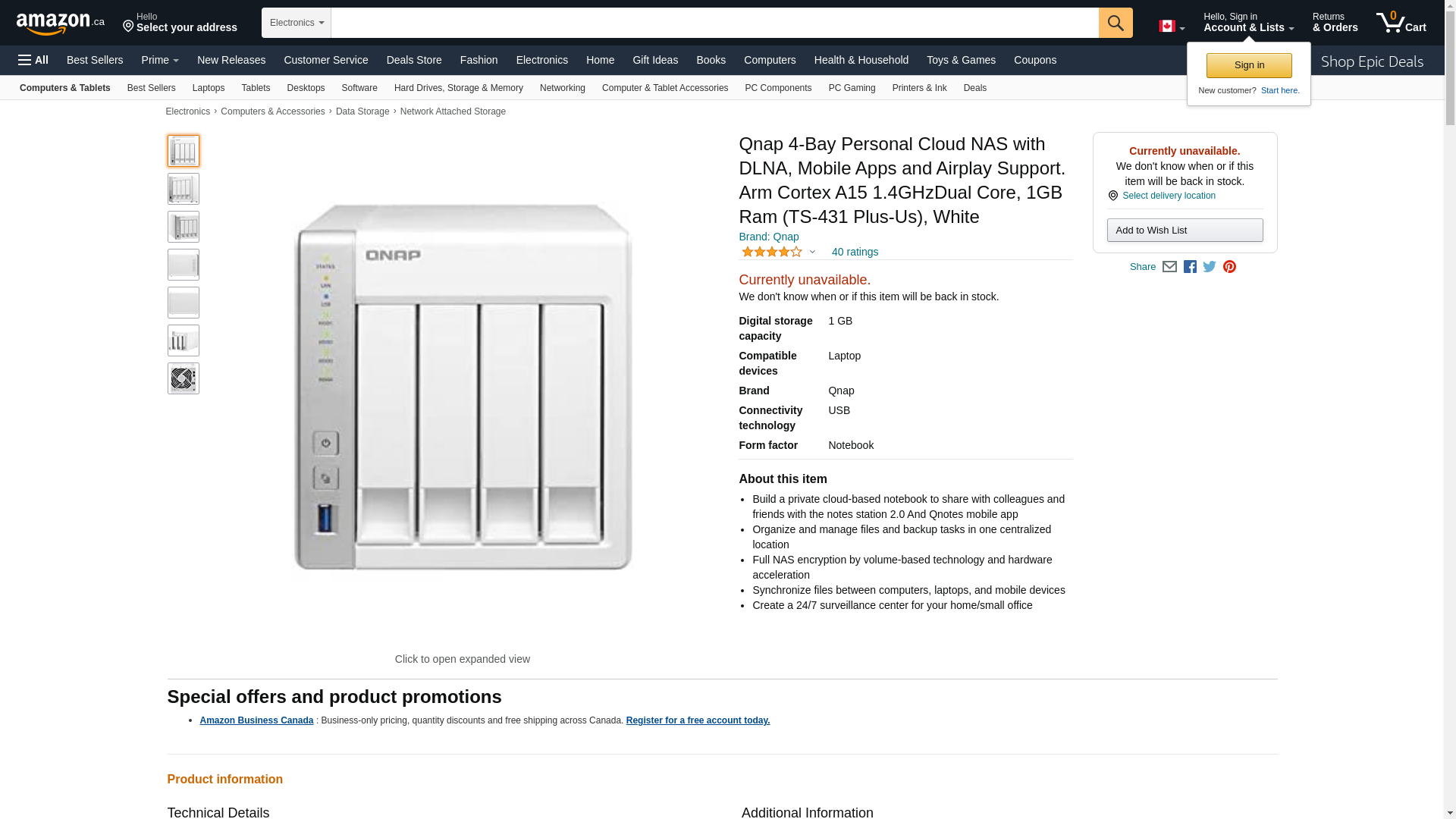
Task: Expand the Electronics search category dropdown
Action: point(297,23)
